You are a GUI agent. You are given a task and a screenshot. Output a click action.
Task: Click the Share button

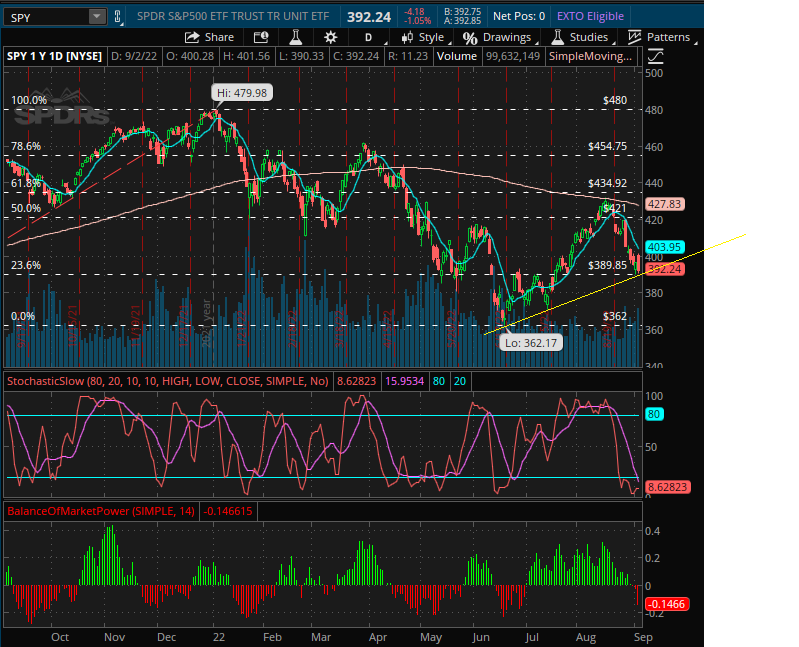coord(209,37)
